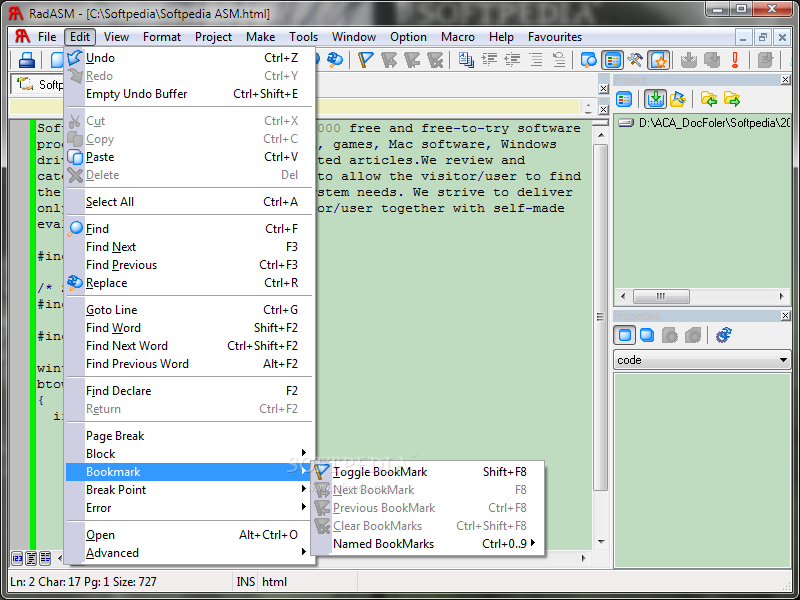Viewport: 800px width, 600px height.
Task: Click the grayed single gear Properties icon
Action: pos(670,335)
